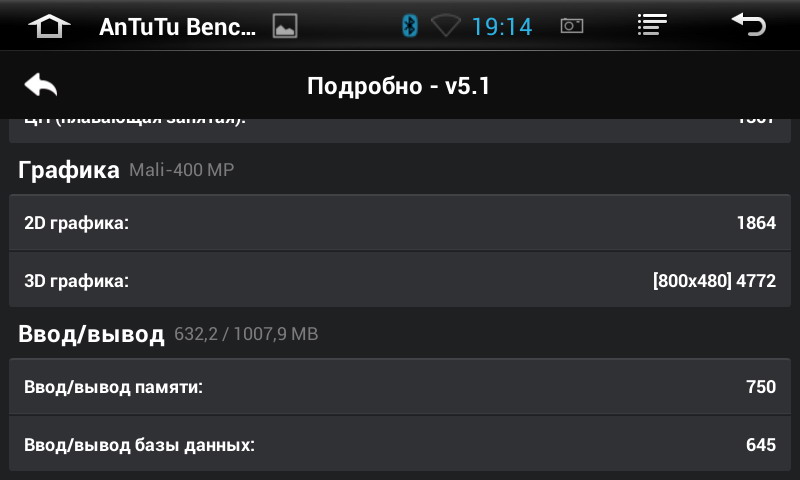Tap the home icon in status bar
Image resolution: width=800 pixels, height=480 pixels.
click(49, 26)
